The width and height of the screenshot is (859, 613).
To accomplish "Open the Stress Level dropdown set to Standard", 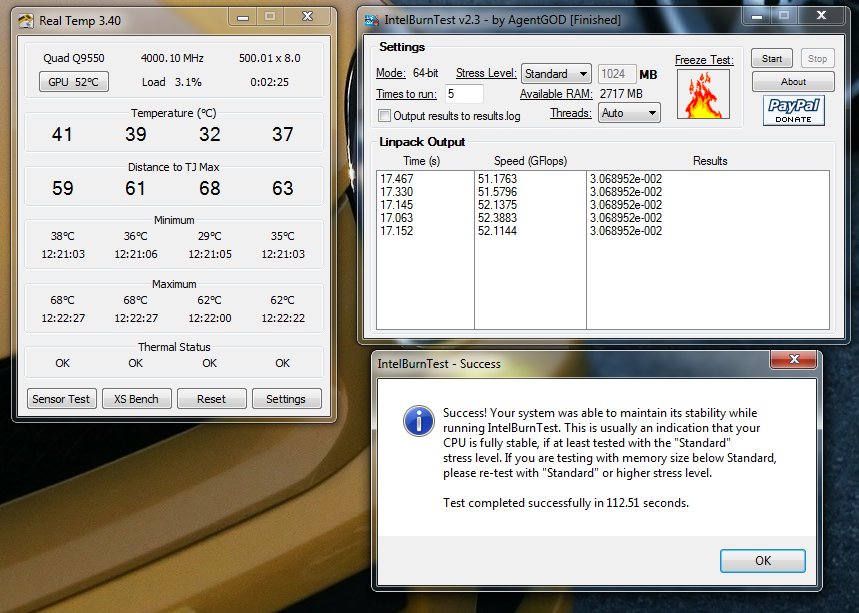I will (556, 73).
